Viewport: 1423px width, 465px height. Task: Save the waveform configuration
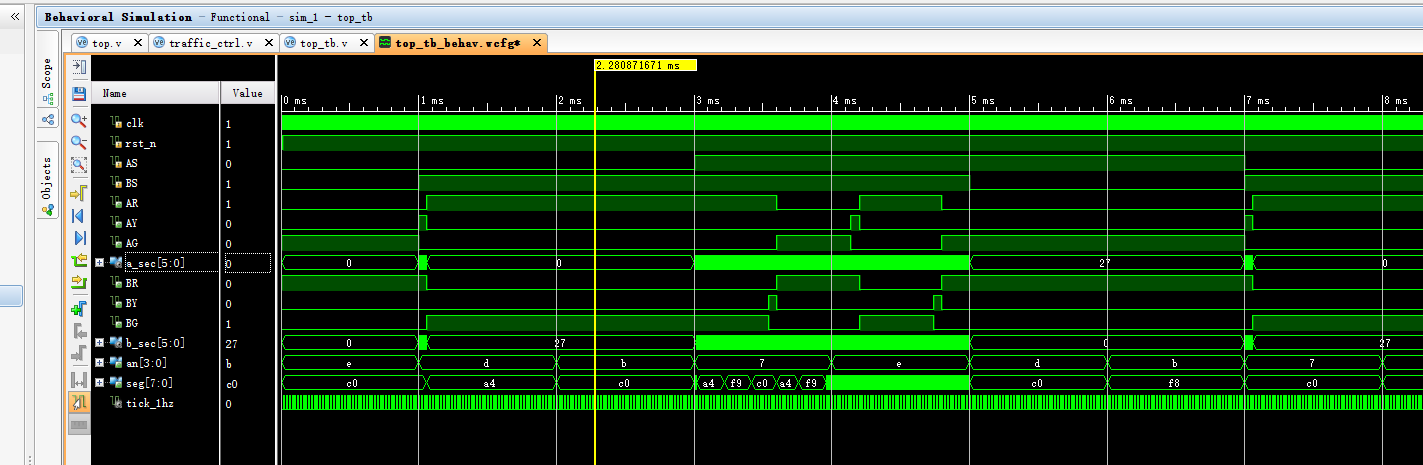pos(79,93)
